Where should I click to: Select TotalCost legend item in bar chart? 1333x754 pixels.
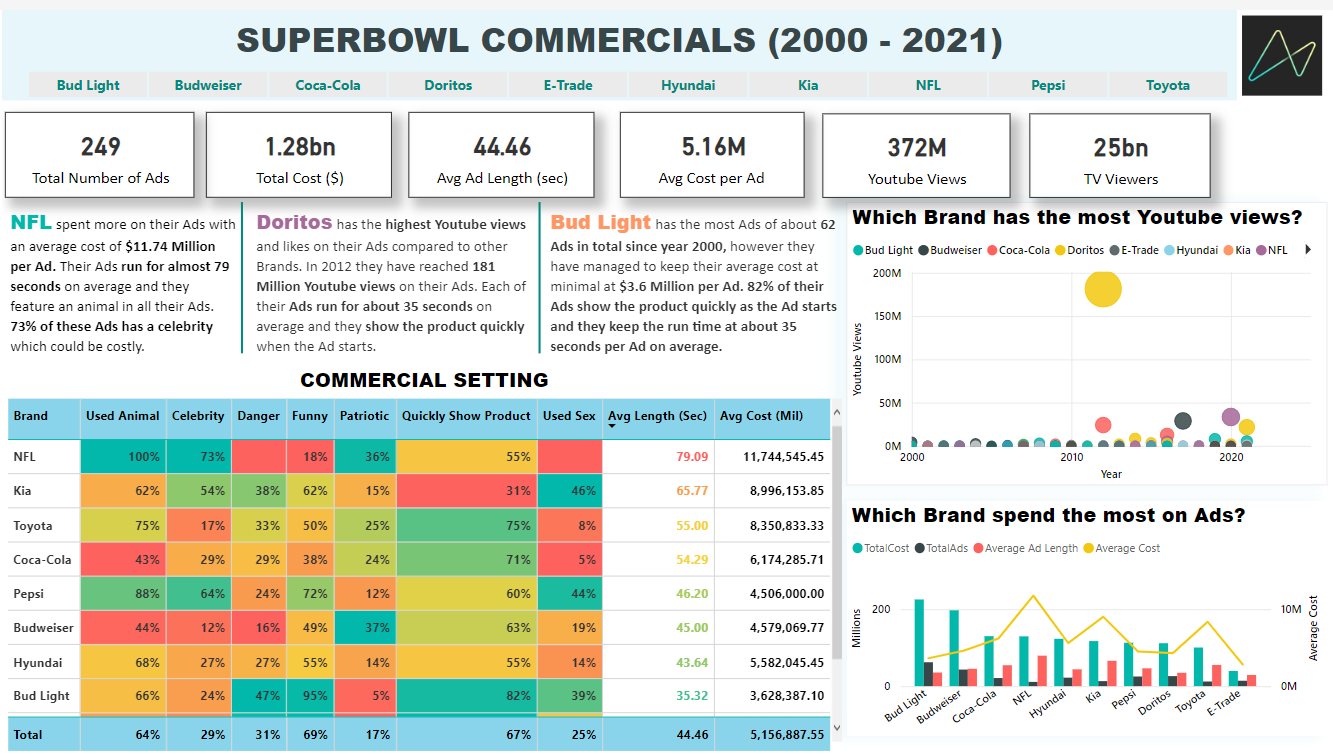click(879, 548)
